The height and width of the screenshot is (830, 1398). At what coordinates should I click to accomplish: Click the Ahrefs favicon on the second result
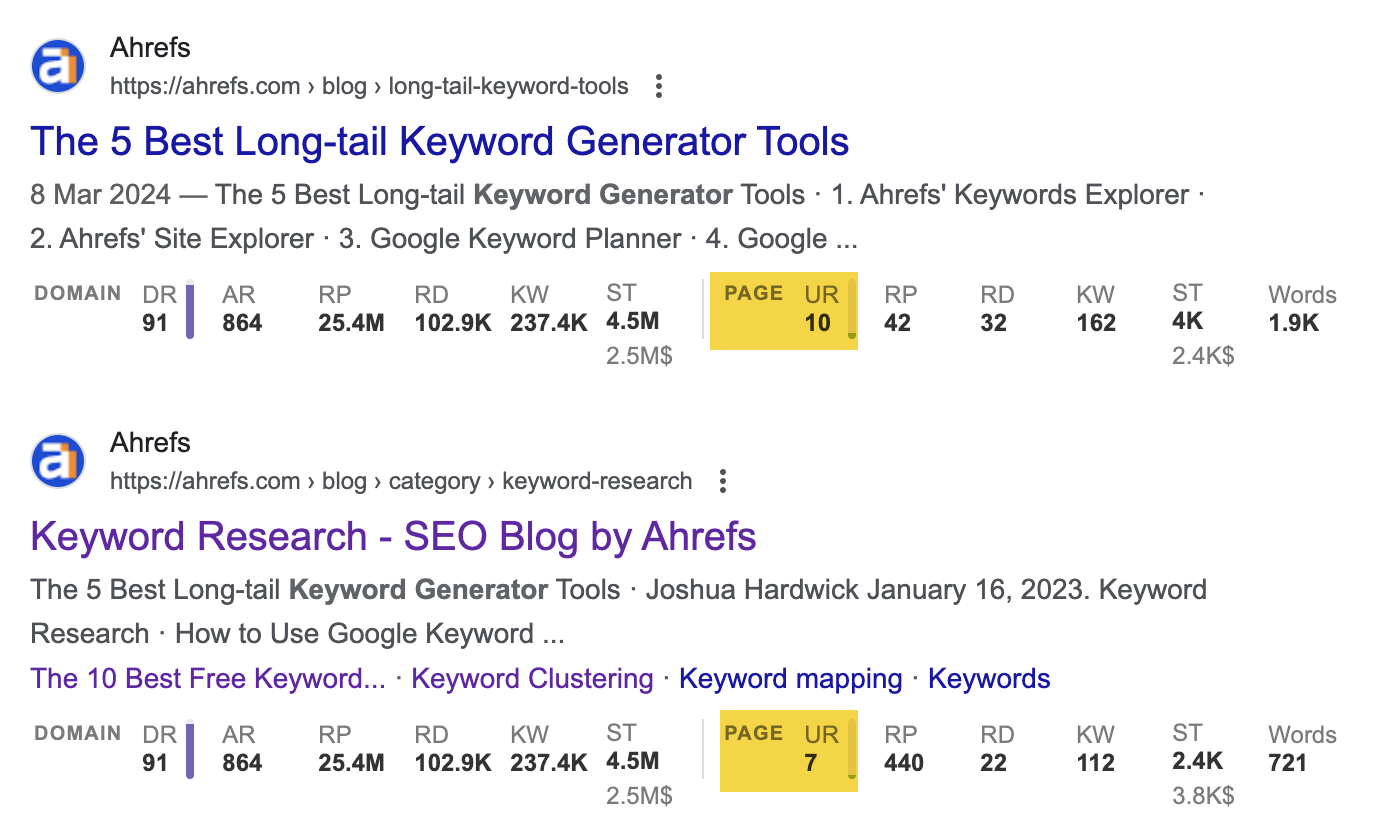point(57,461)
